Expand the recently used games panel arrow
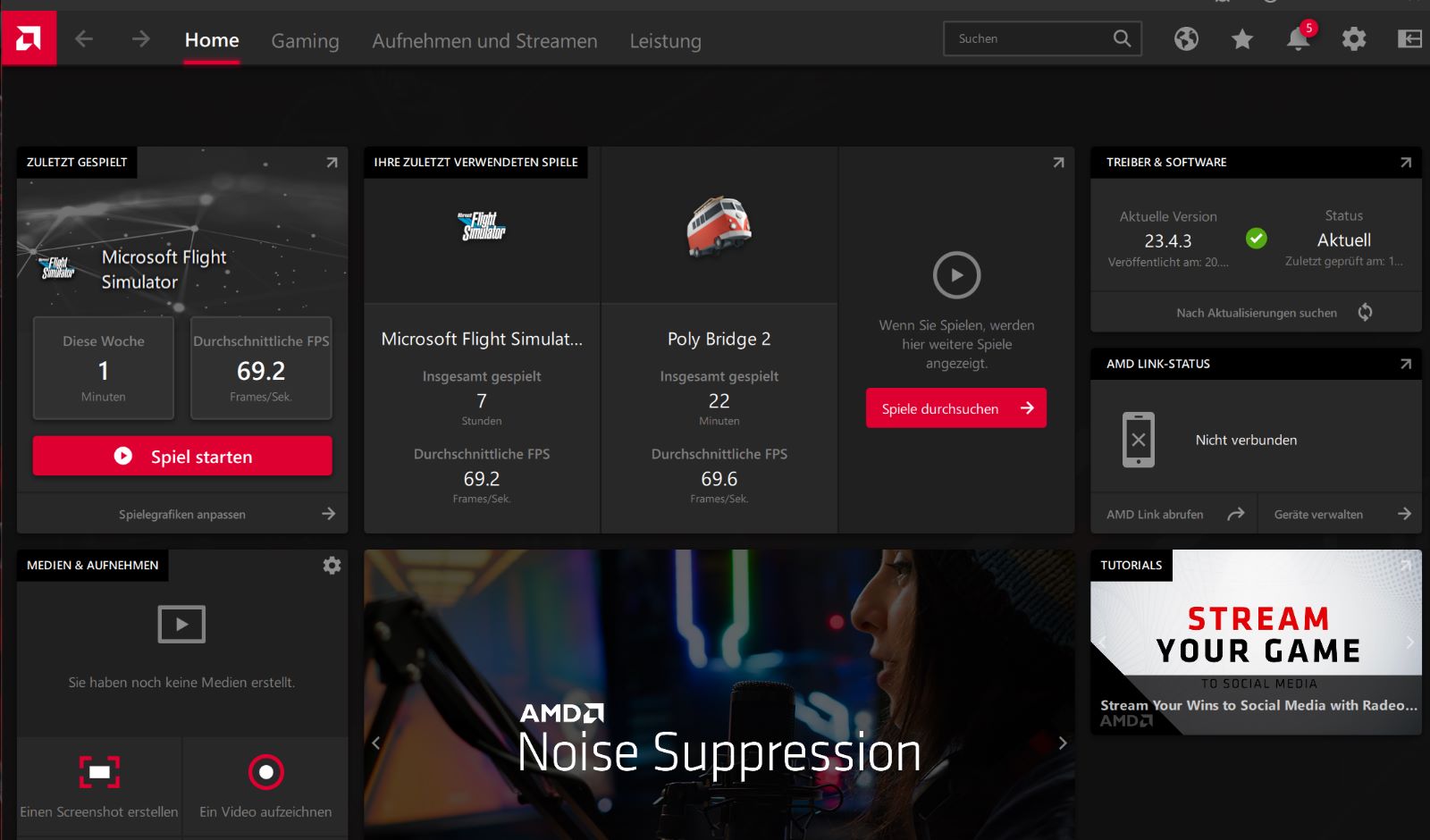 (1058, 163)
